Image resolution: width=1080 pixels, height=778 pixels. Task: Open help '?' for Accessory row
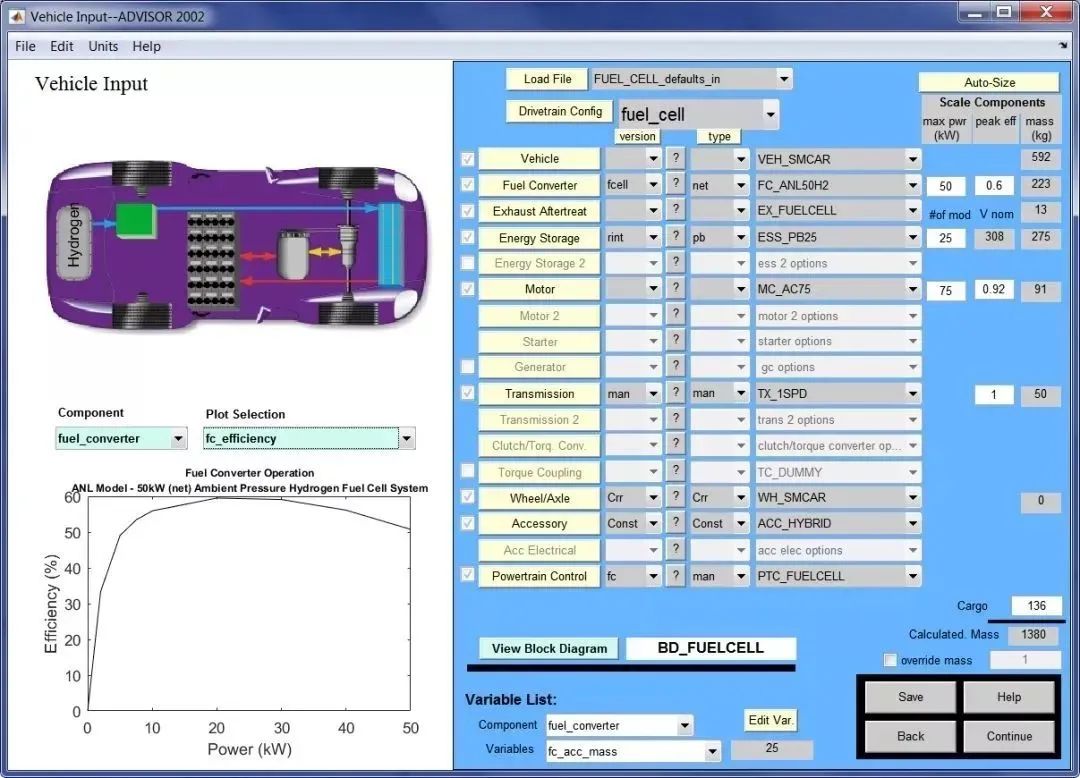(676, 523)
